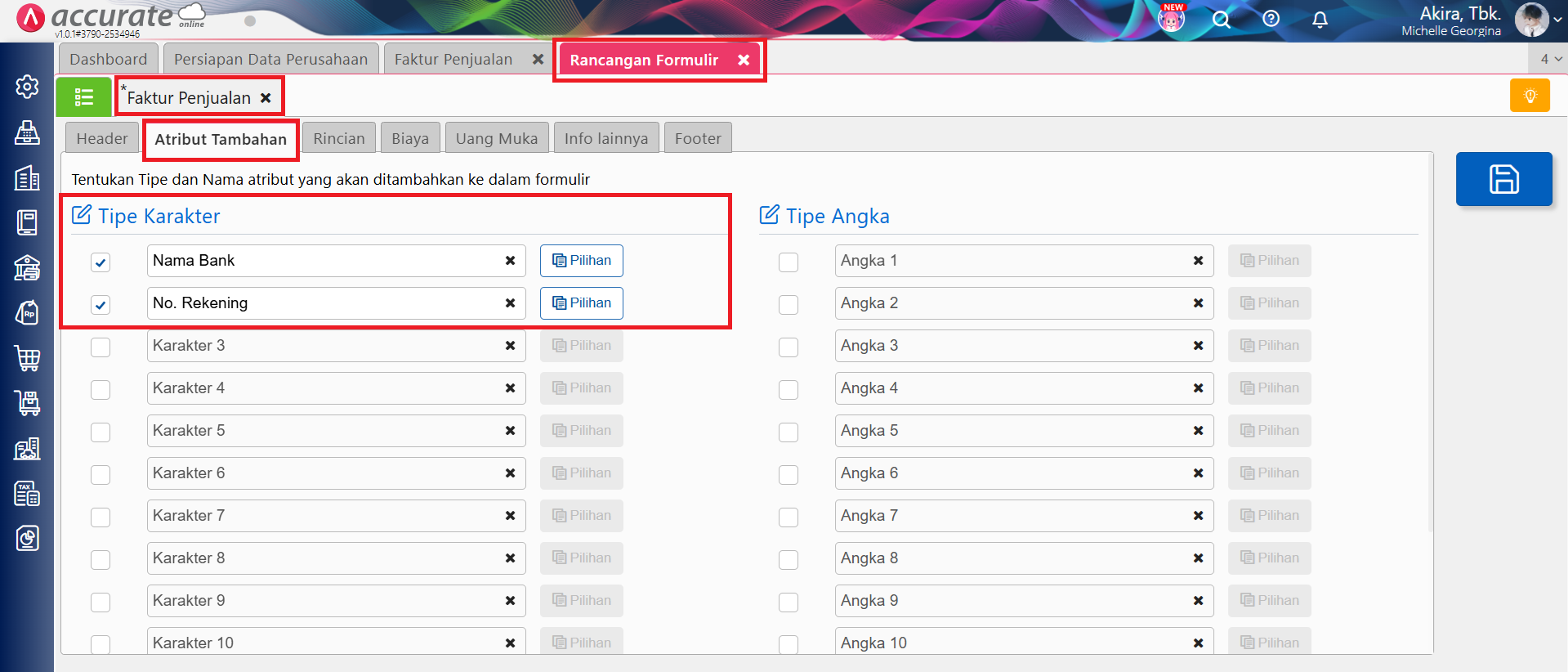Open the Footer tab
1568x672 pixels.
(x=697, y=139)
